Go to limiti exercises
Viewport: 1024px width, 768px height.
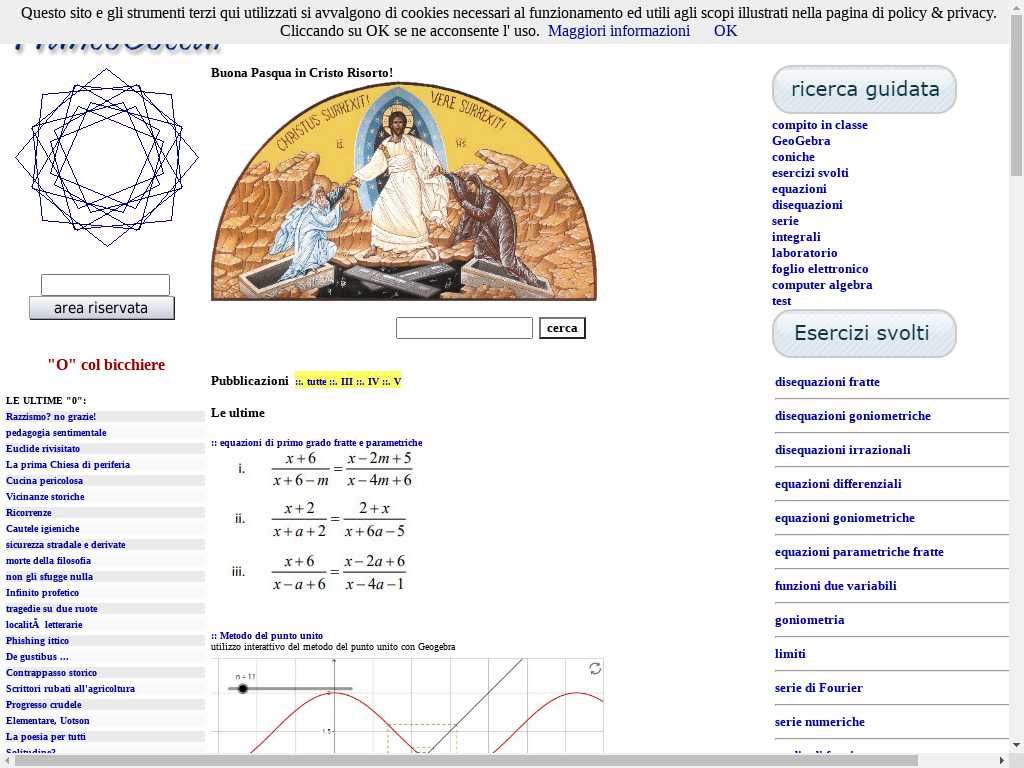pyautogui.click(x=790, y=654)
